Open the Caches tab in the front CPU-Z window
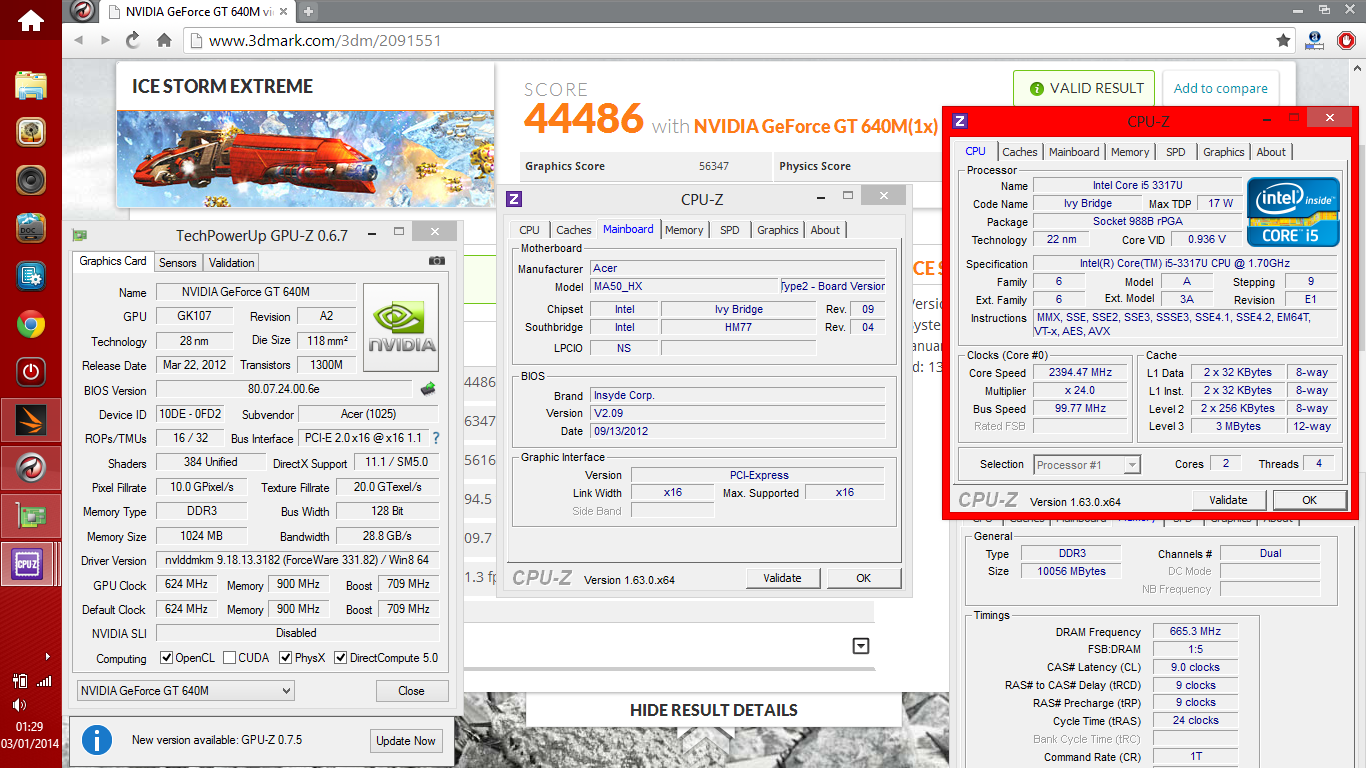 point(1020,152)
